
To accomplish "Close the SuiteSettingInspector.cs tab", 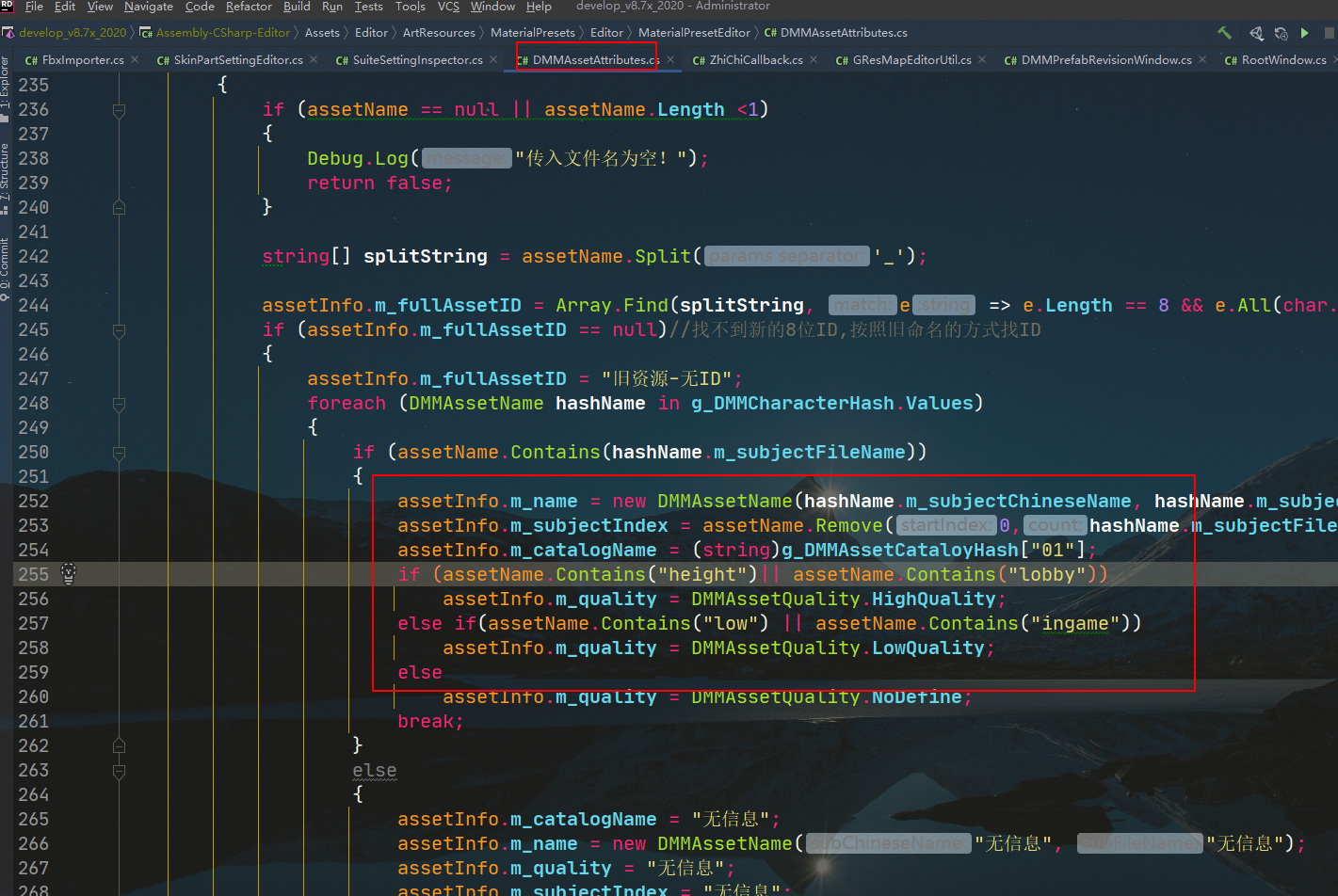I will pyautogui.click(x=493, y=59).
